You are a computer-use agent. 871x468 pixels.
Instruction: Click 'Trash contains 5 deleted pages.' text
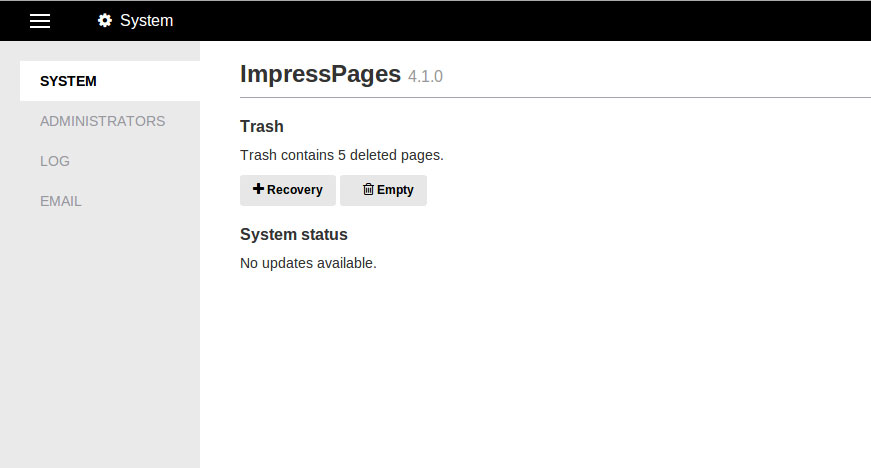click(342, 155)
